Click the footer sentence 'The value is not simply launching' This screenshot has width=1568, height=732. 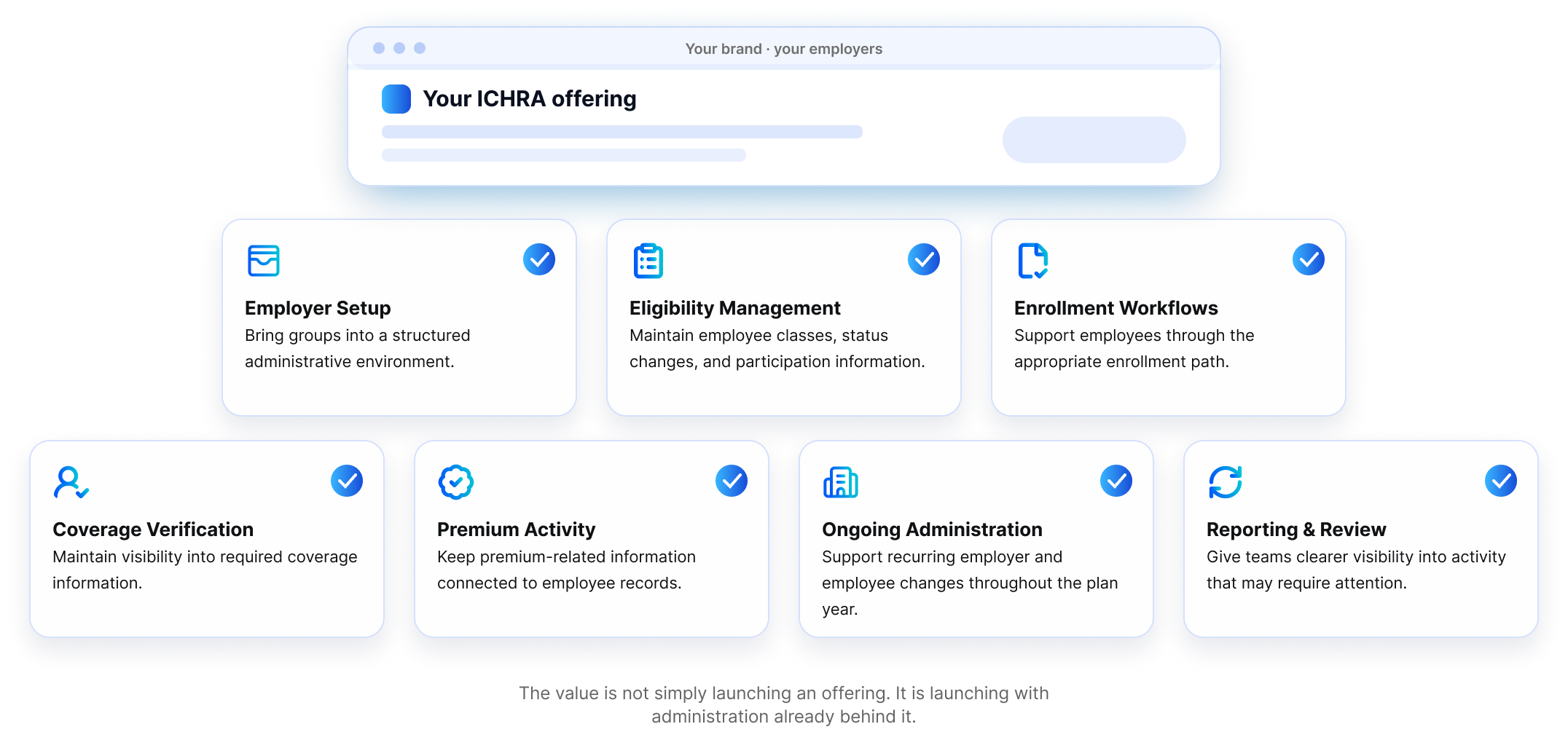pos(784,705)
